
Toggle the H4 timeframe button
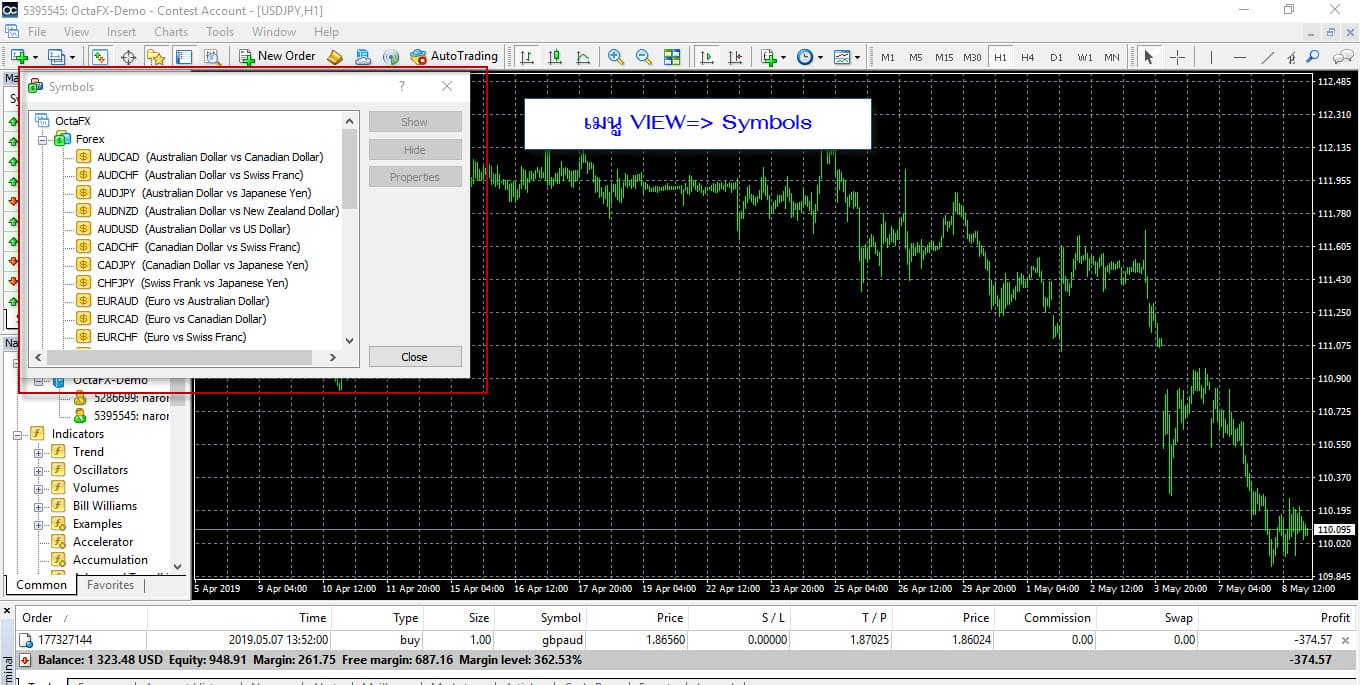(1028, 57)
